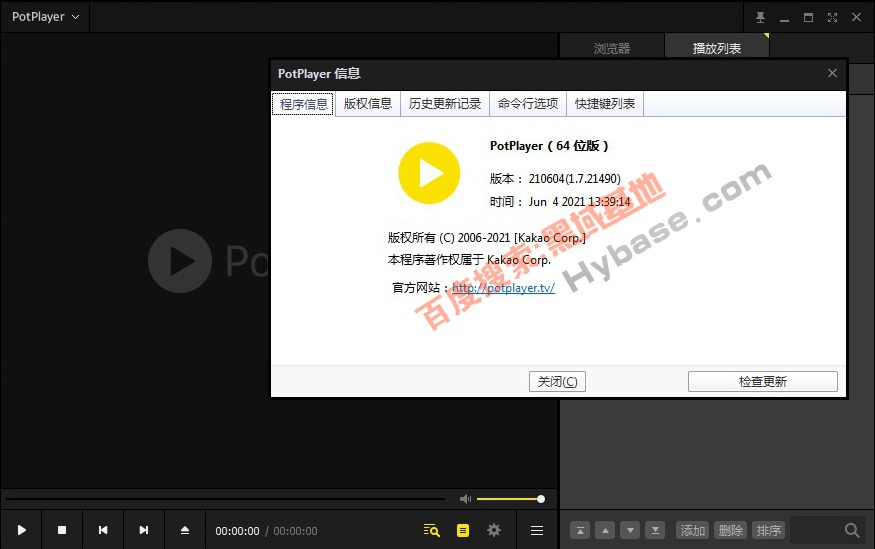Click the build time Jun 4 2021 text
Image resolution: width=875 pixels, height=549 pixels.
(x=580, y=202)
